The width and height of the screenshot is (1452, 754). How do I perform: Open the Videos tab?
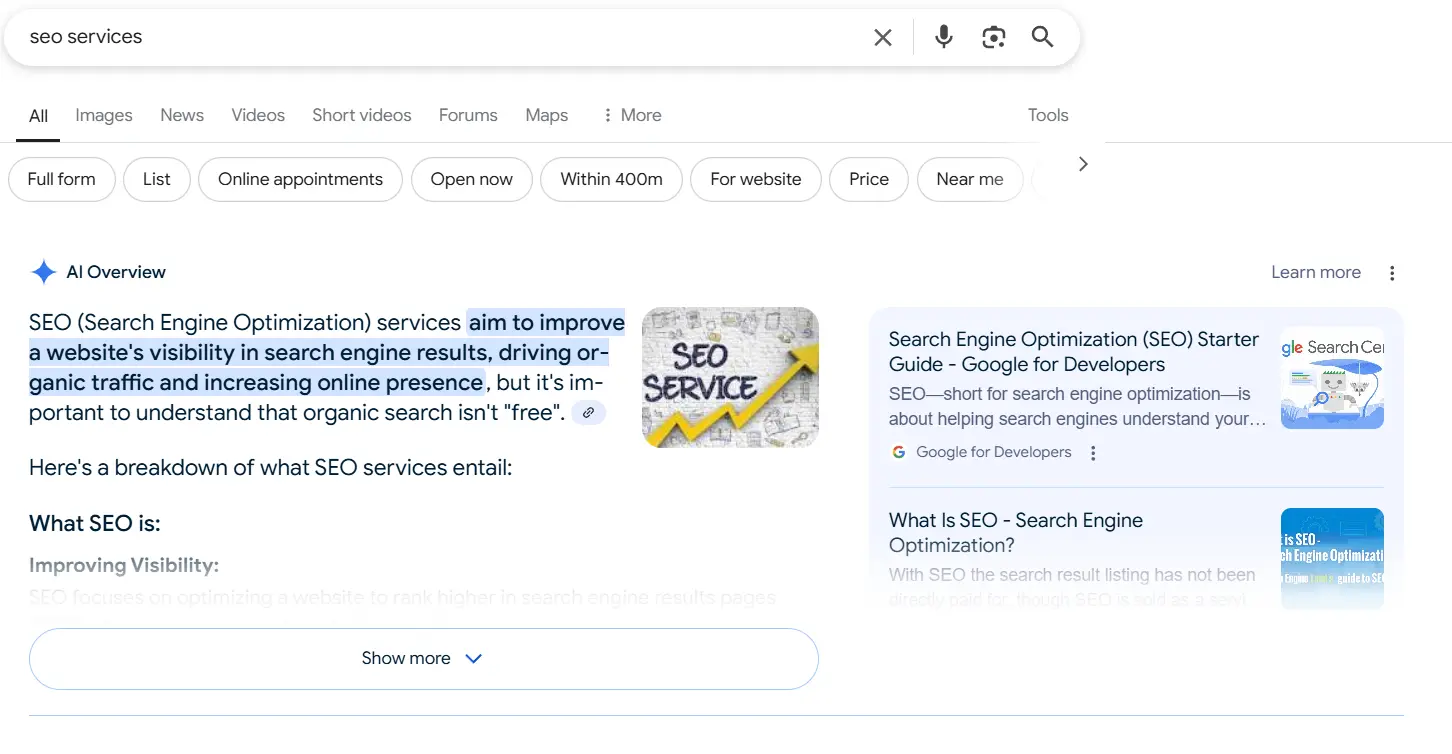coord(258,115)
